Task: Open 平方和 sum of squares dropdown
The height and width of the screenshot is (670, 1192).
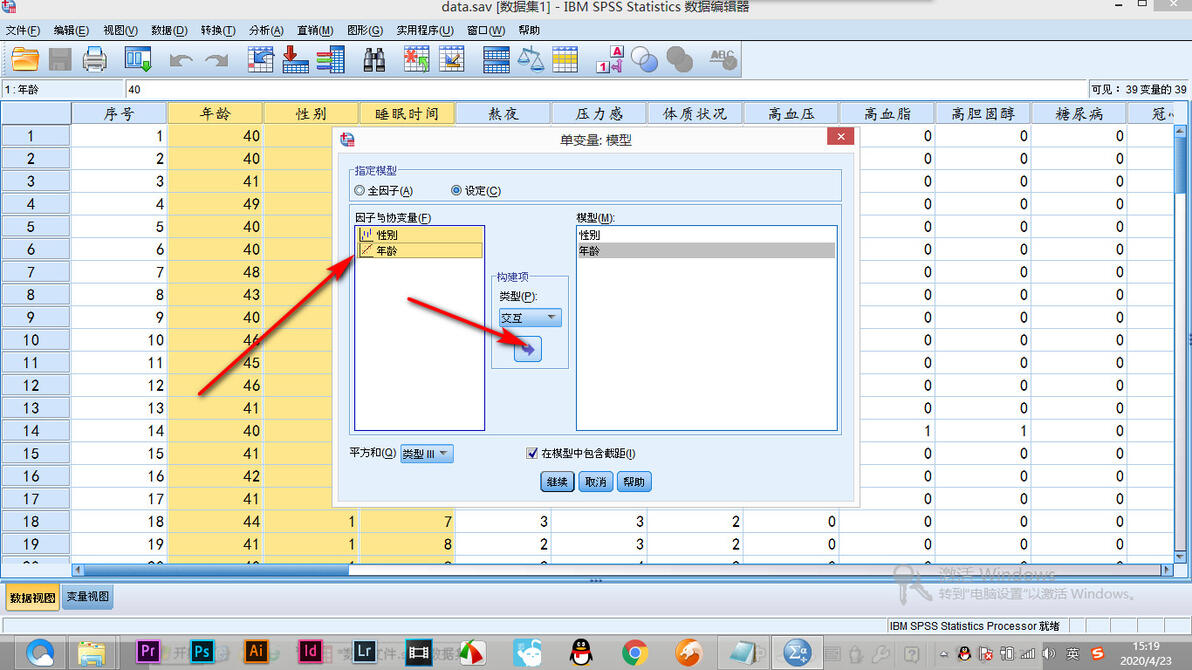Action: 426,454
